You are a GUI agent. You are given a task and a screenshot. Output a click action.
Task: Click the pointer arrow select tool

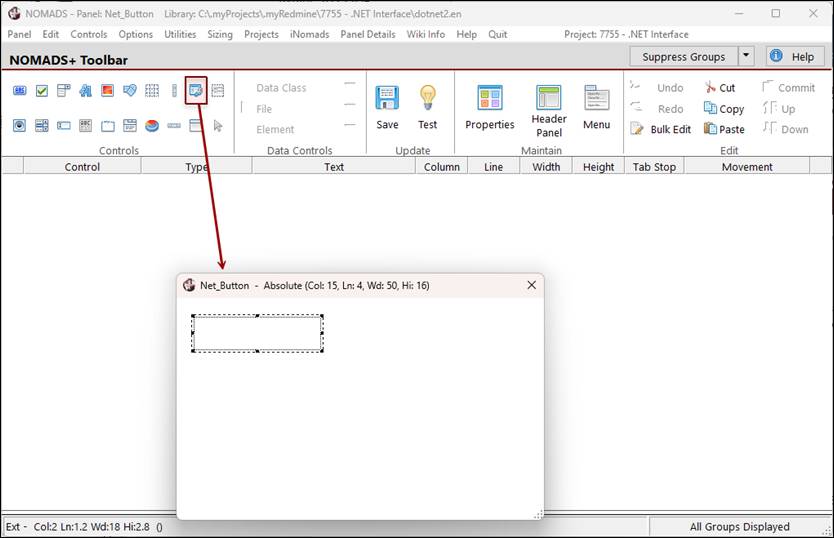coord(218,126)
